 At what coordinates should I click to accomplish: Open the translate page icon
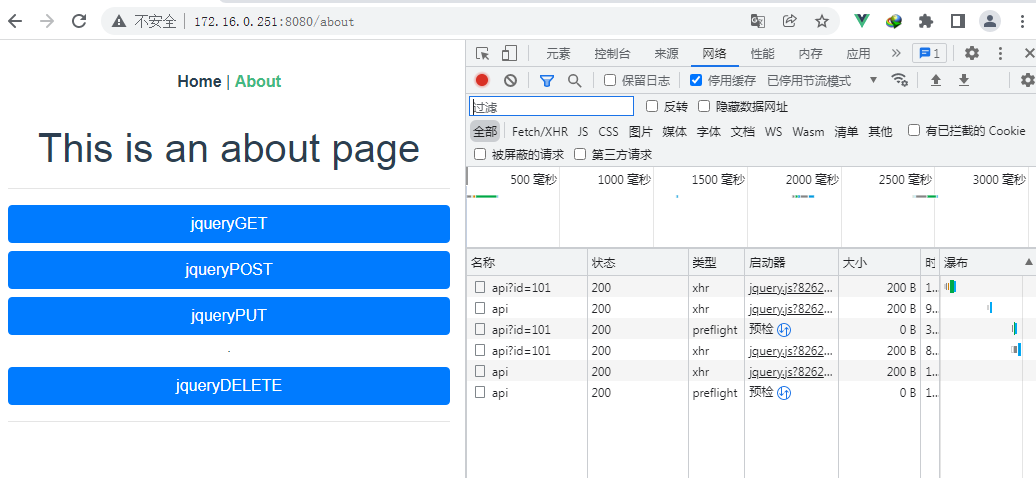click(758, 21)
